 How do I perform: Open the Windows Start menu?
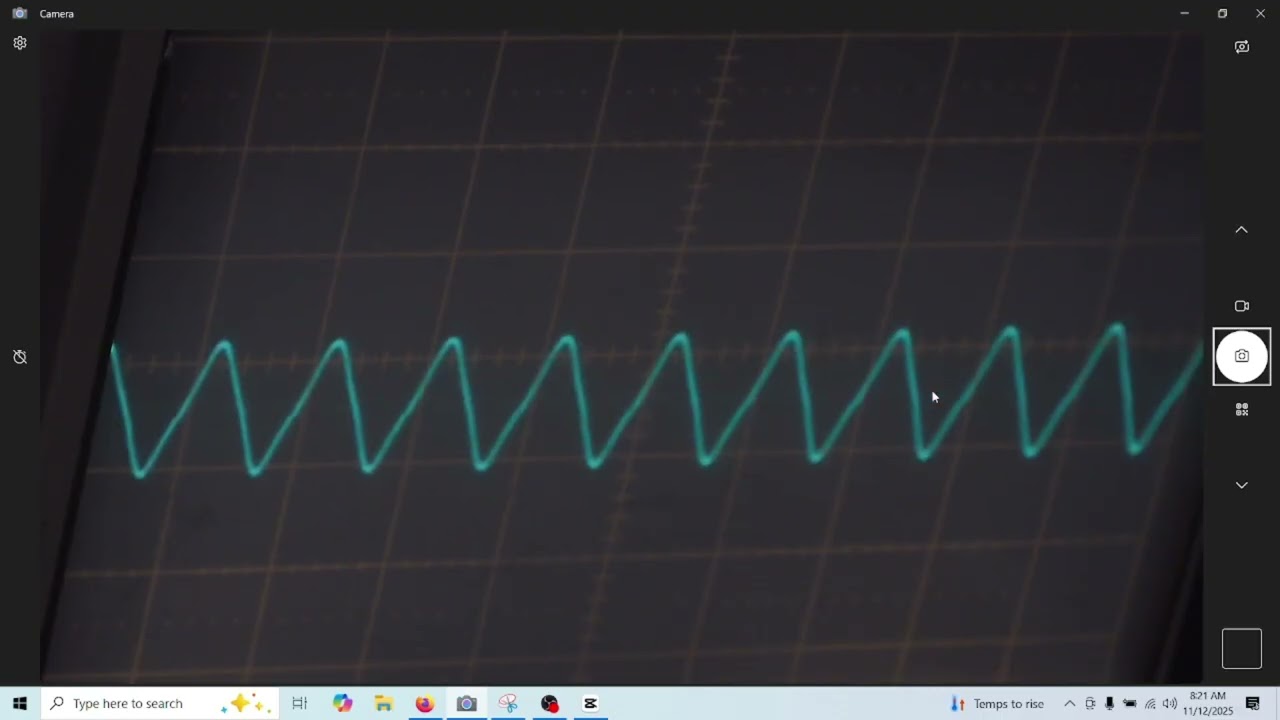pos(20,704)
